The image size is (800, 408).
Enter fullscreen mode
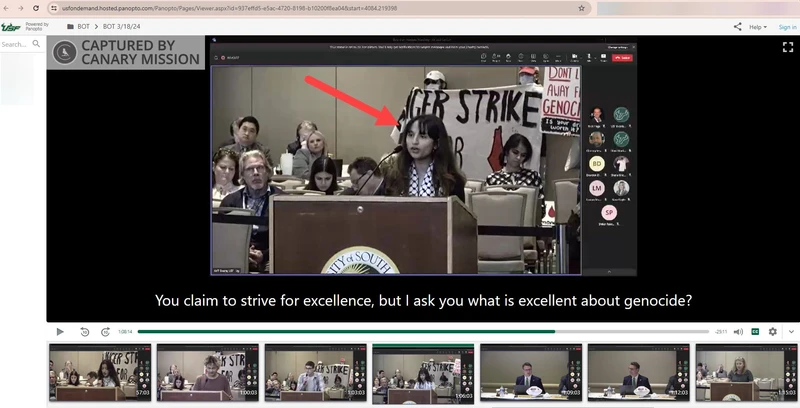click(787, 46)
